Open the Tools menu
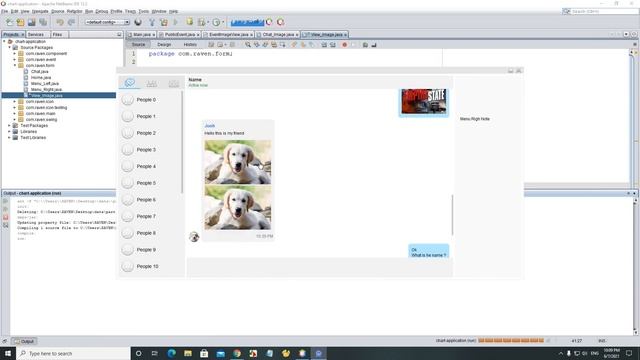This screenshot has width=640, height=360. [144, 11]
